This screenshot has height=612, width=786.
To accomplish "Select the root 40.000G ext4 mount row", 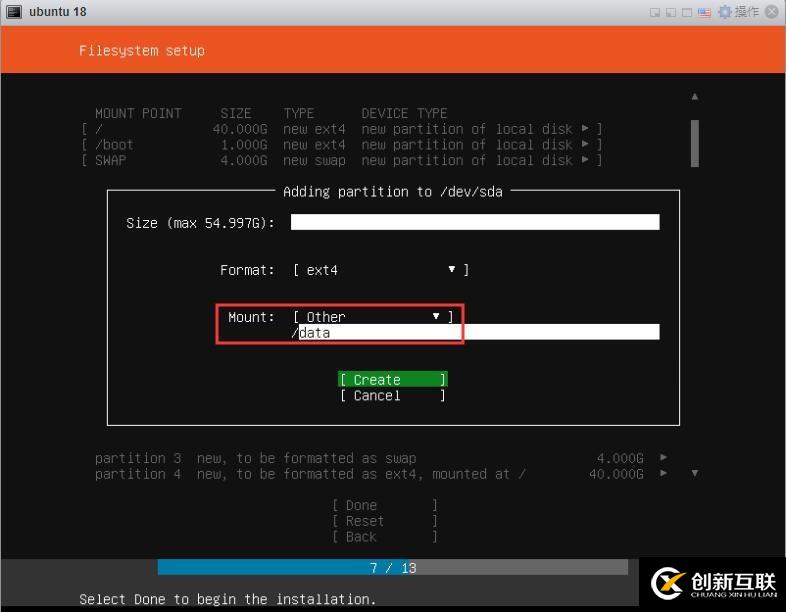I will pos(341,129).
